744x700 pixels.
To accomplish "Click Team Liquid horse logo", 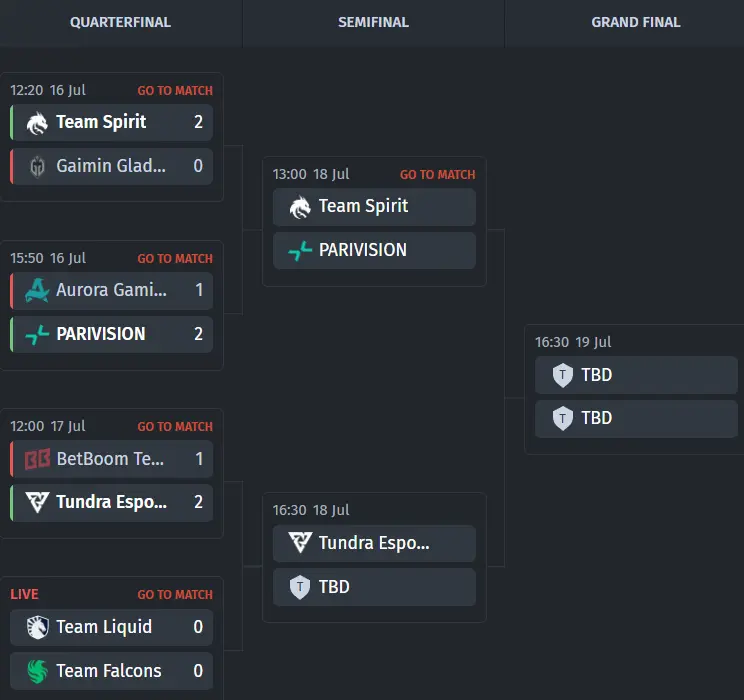I will click(x=37, y=627).
